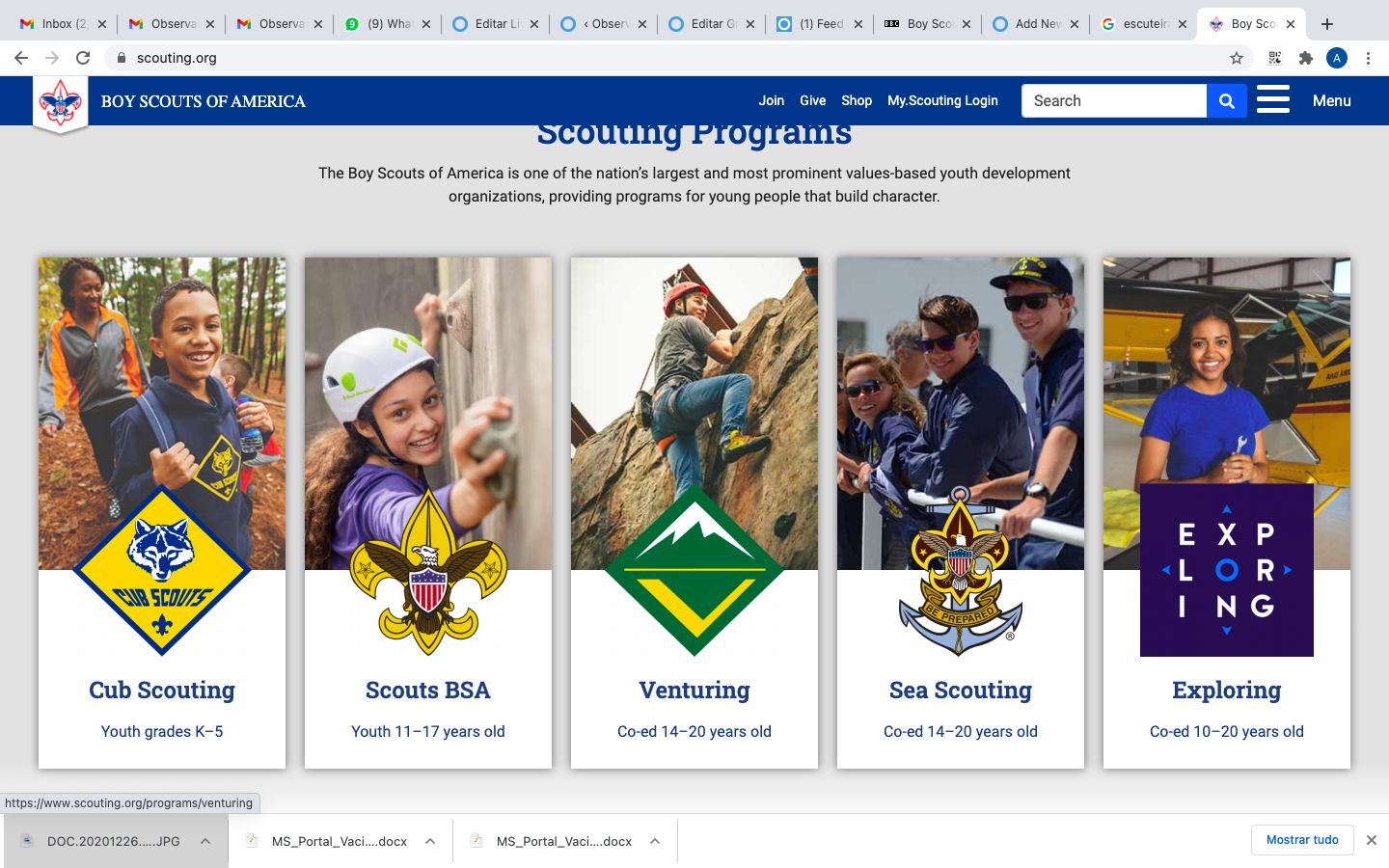This screenshot has height=868, width=1389.
Task: Open the Chrome extensions puzzle icon
Action: 1306,58
